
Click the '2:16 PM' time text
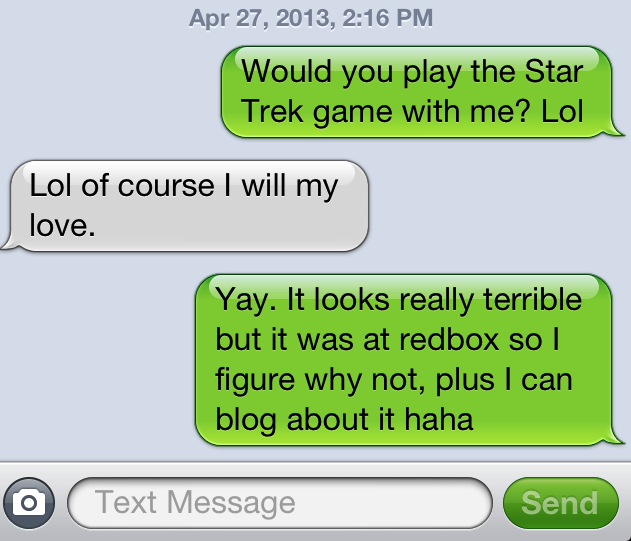coord(388,18)
